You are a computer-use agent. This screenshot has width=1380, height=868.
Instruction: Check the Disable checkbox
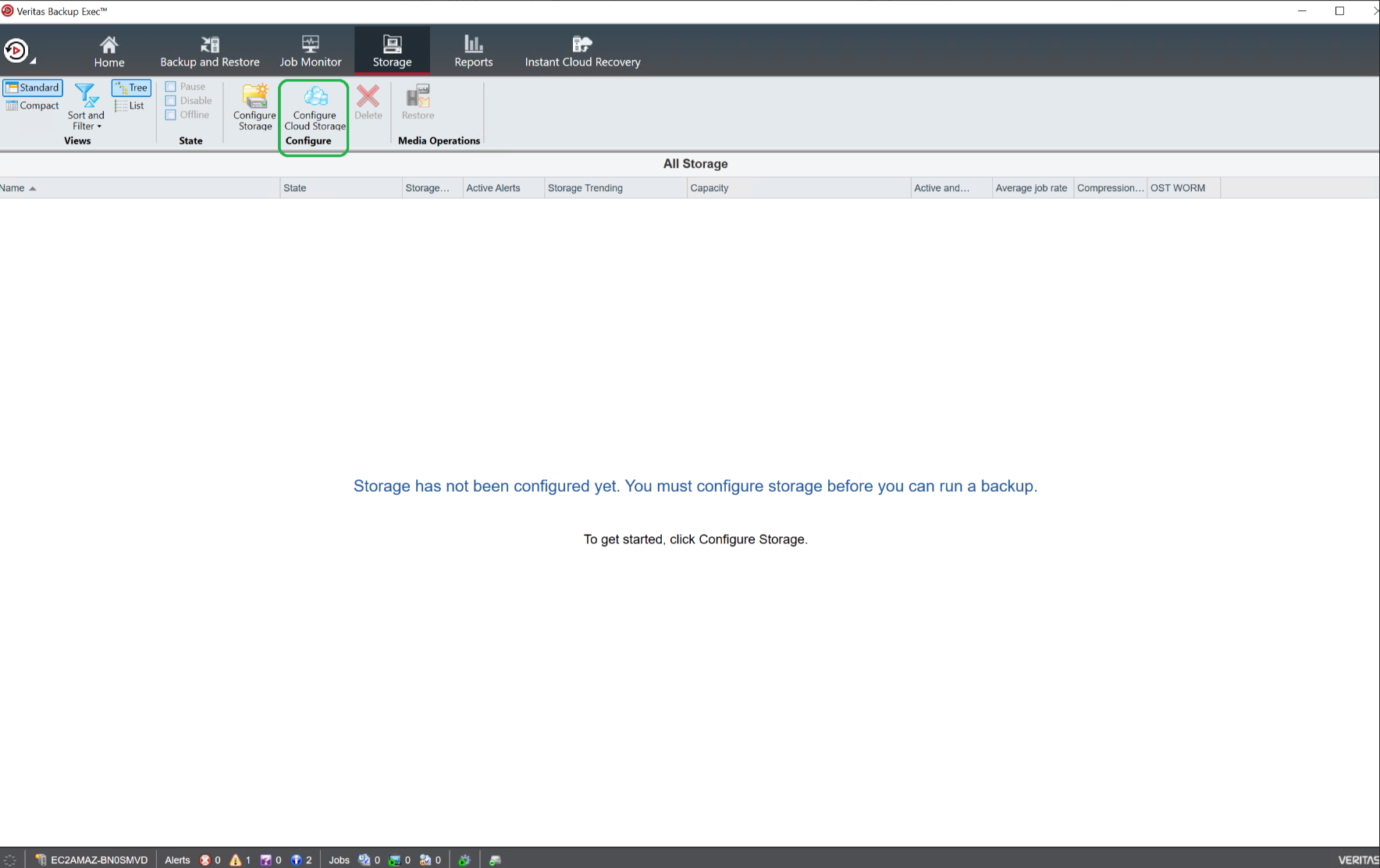(170, 101)
